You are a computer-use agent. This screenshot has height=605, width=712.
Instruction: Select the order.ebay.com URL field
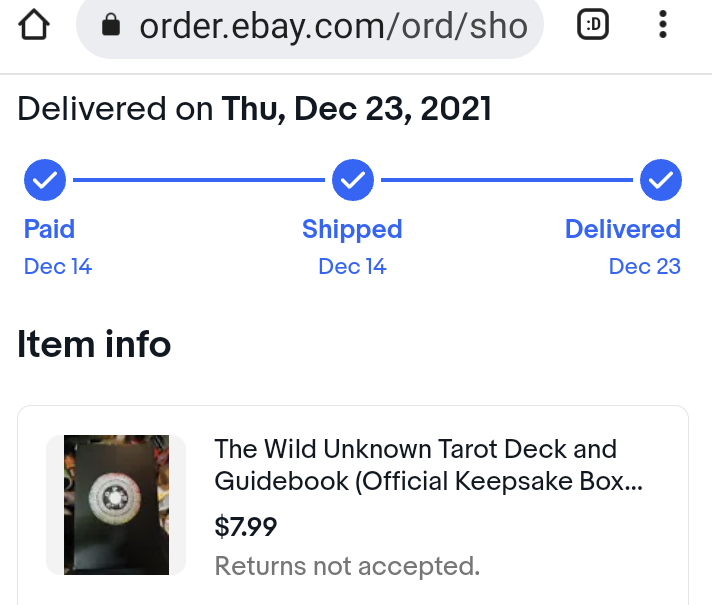[332, 27]
